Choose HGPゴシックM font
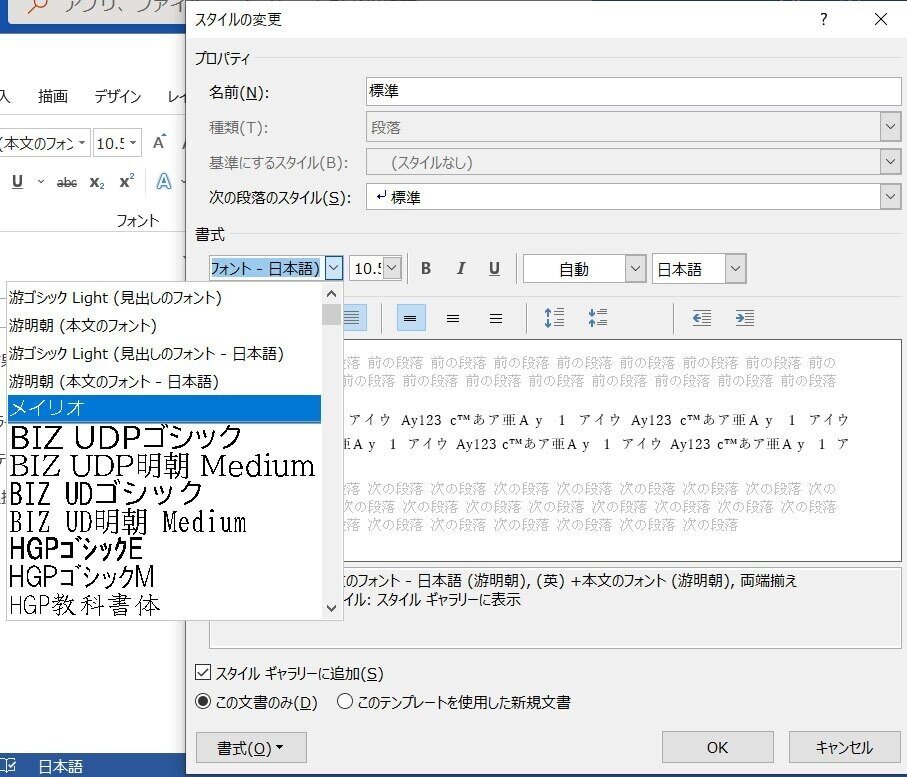This screenshot has width=907, height=777. (164, 577)
